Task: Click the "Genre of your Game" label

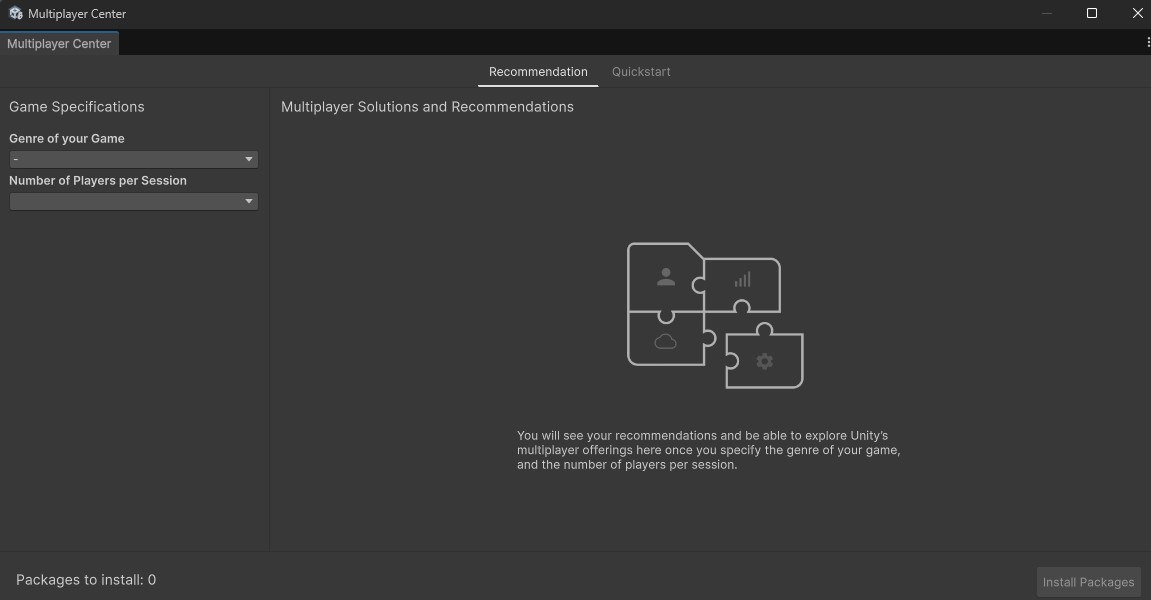Action: click(x=67, y=139)
